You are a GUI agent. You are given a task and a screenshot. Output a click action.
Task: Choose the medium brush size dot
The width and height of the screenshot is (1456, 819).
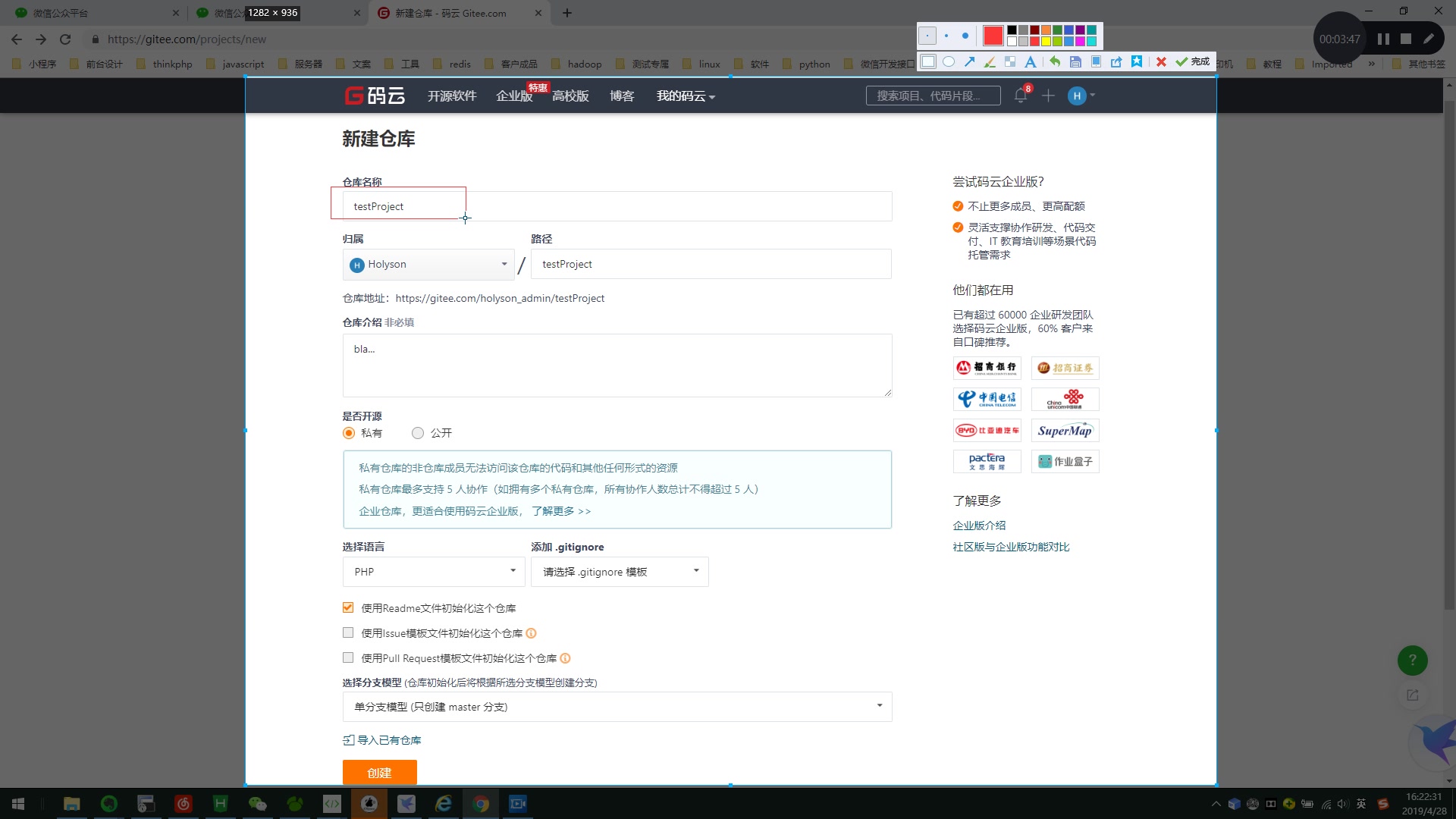pos(946,36)
